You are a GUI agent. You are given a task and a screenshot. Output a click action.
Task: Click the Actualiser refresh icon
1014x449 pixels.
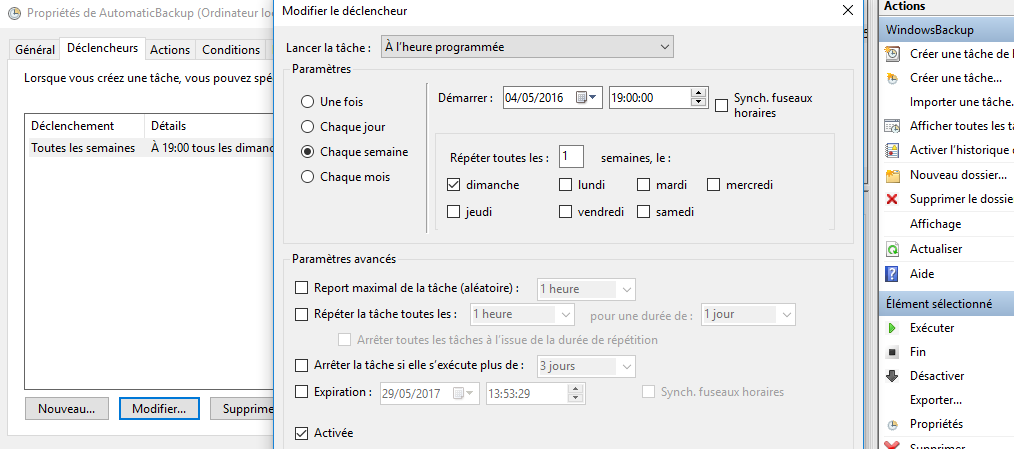(x=892, y=249)
